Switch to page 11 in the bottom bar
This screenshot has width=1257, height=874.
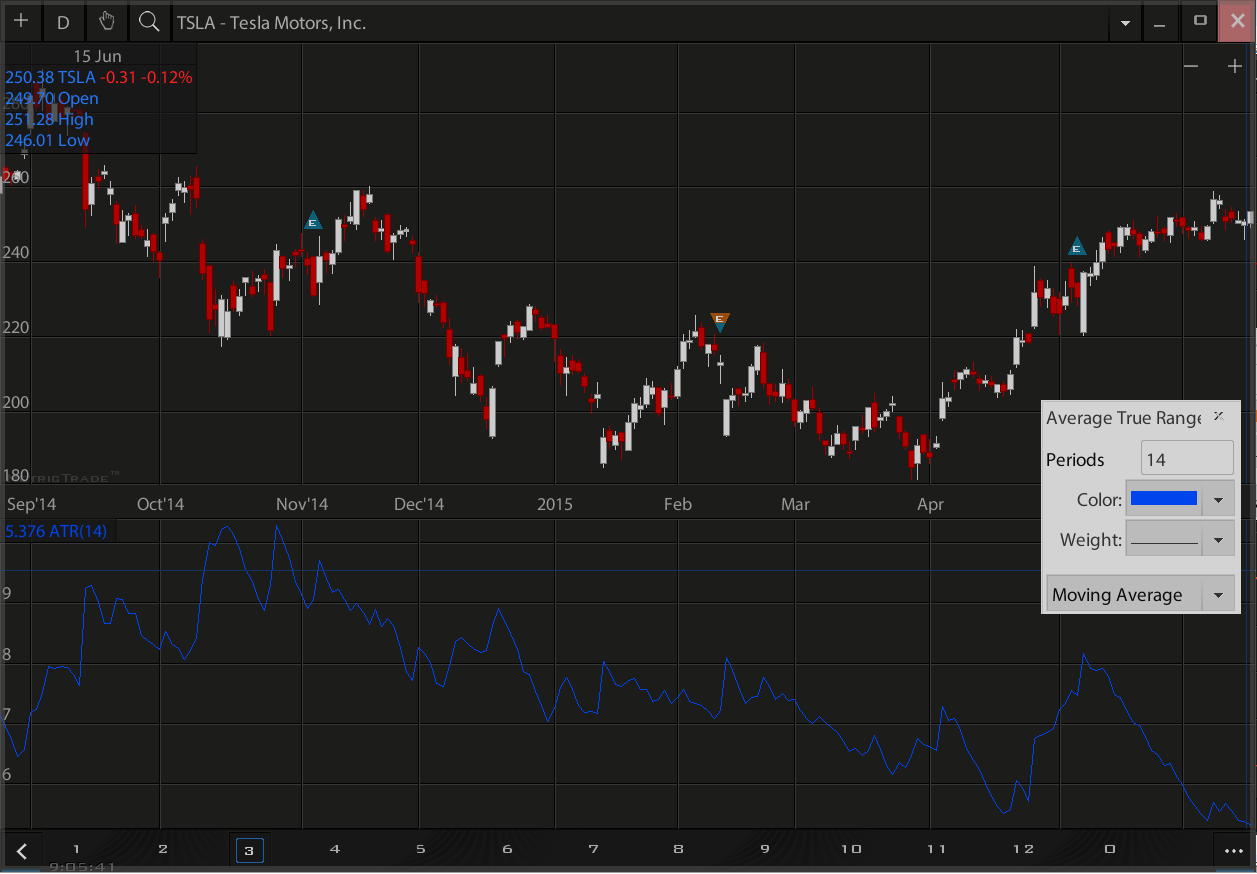coord(937,849)
